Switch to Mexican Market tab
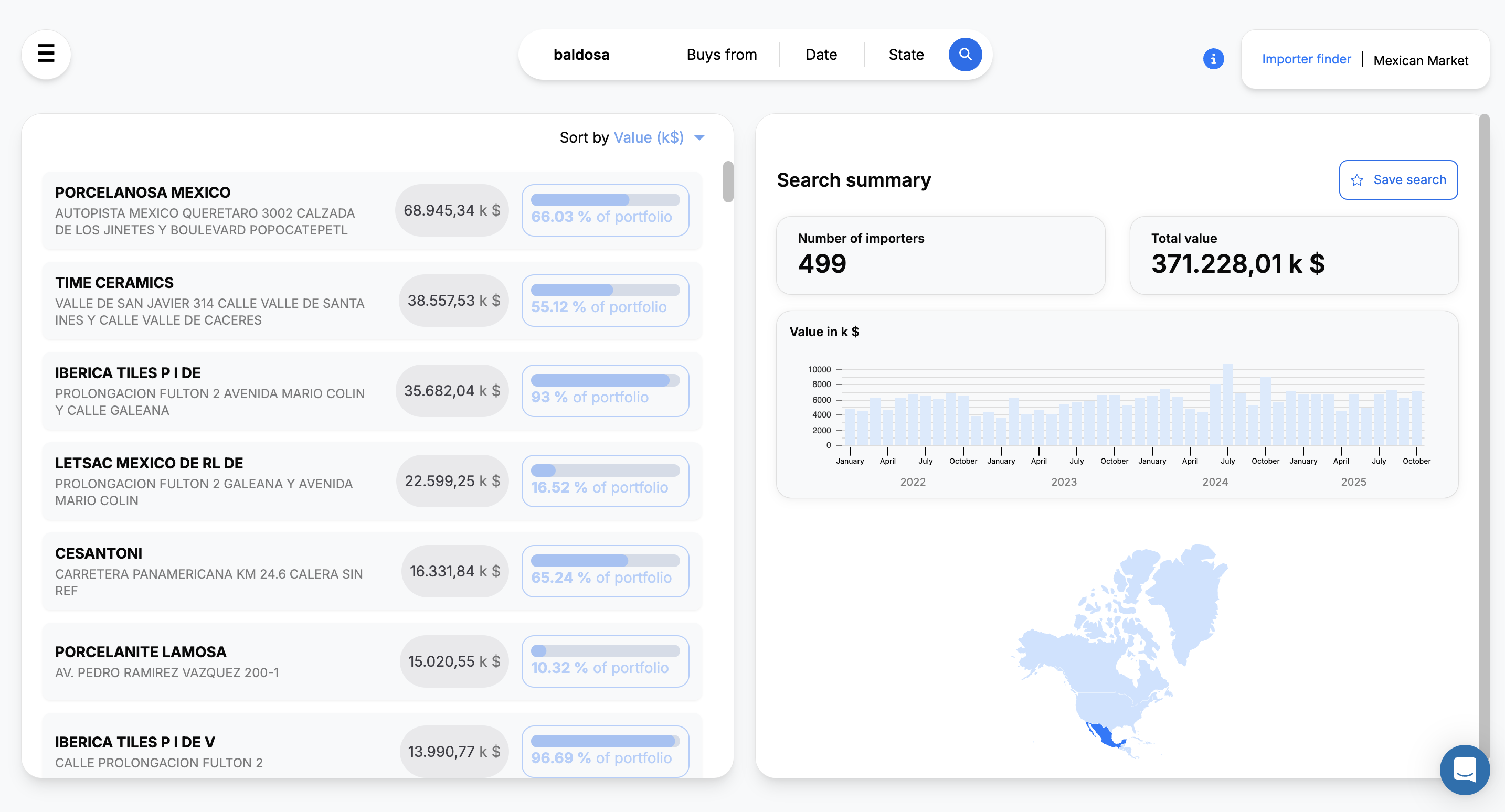 (1421, 60)
